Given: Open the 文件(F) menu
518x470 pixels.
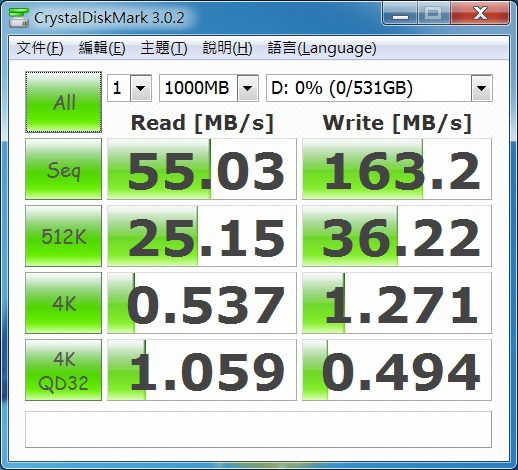Looking at the screenshot, I should (x=40, y=48).
